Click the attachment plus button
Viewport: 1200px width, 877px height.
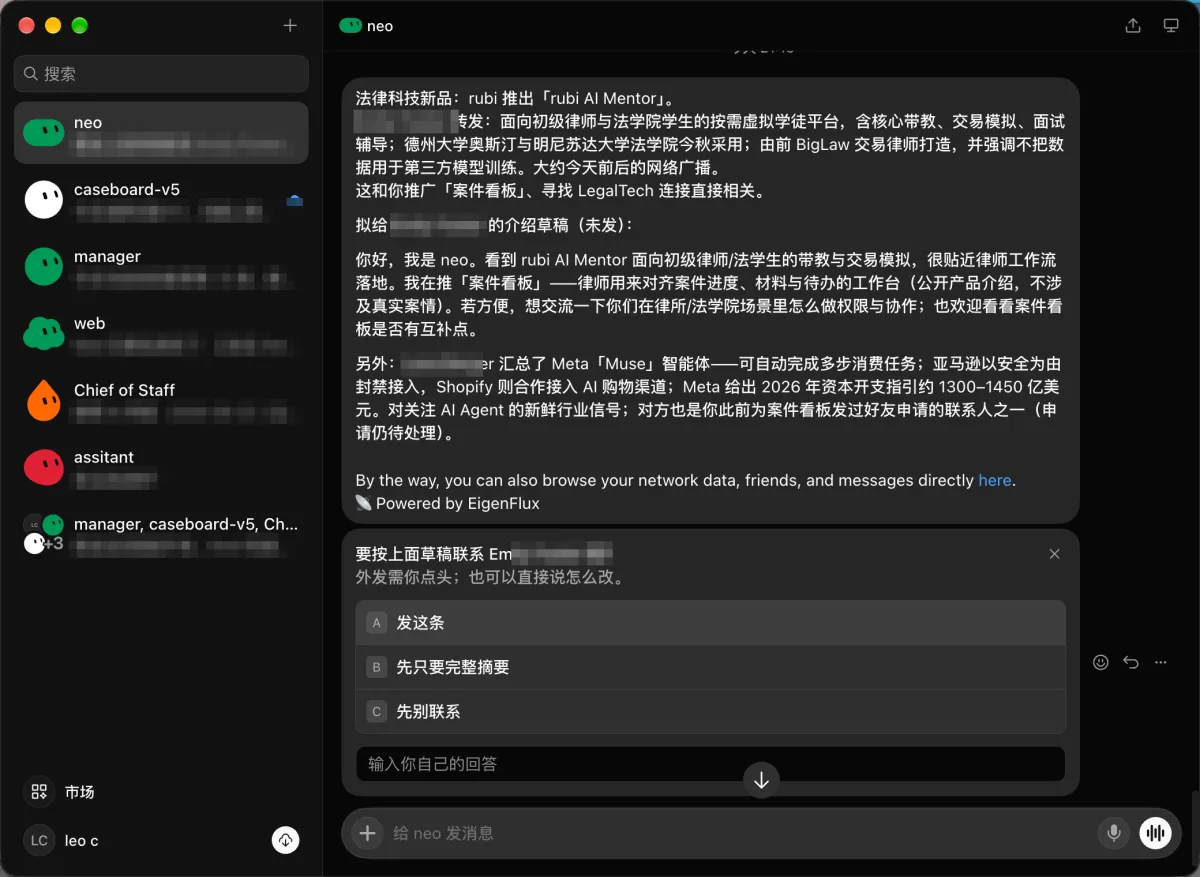point(367,833)
